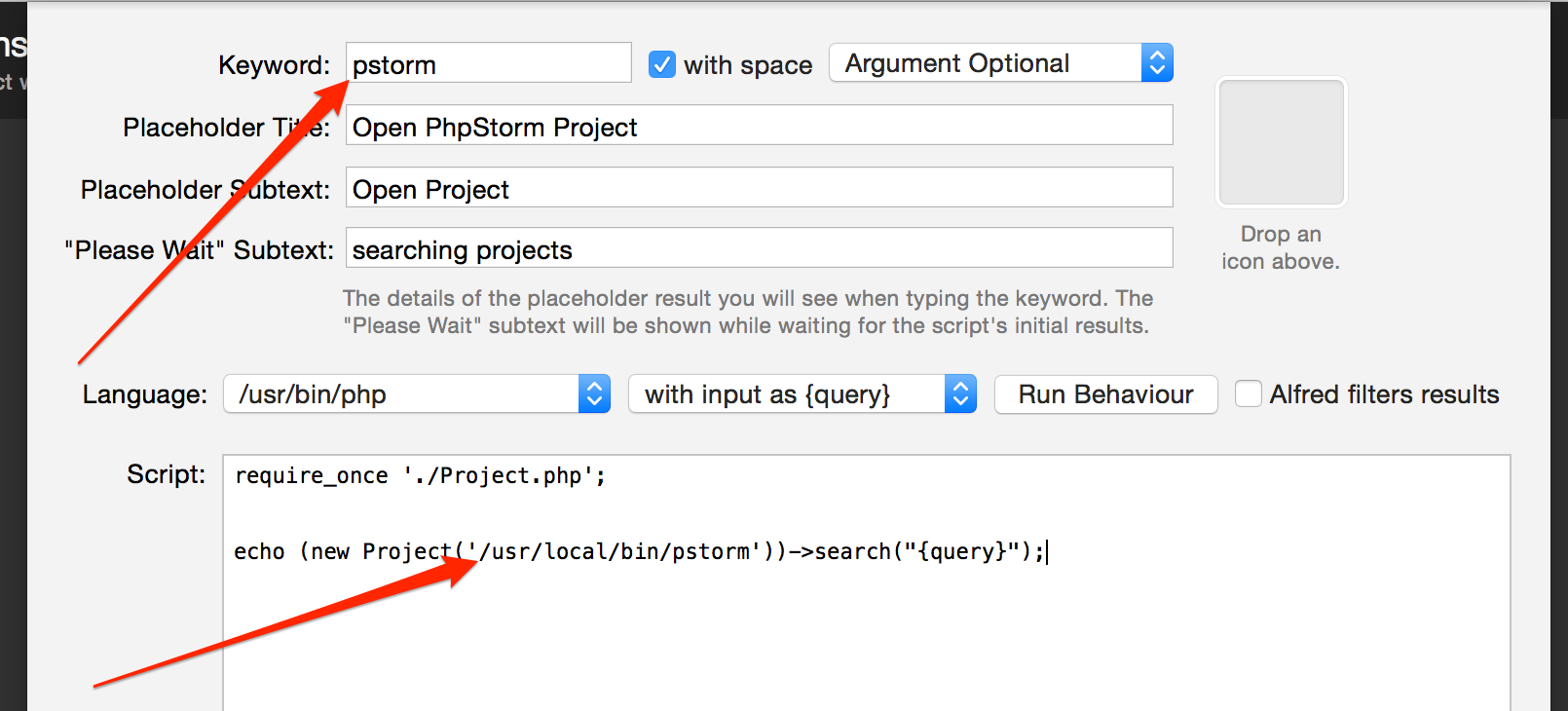
Task: Click the Run Behaviour button
Action: (1106, 394)
